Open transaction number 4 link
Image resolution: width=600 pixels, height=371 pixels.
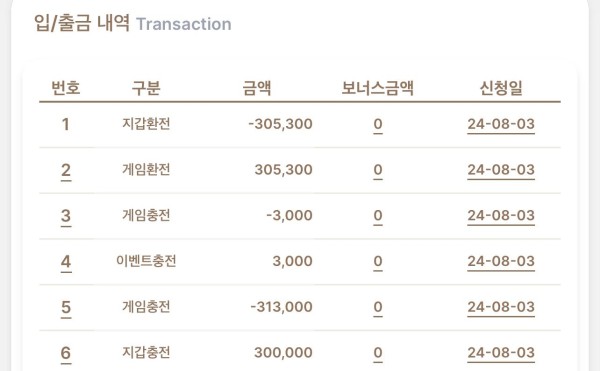point(66,262)
